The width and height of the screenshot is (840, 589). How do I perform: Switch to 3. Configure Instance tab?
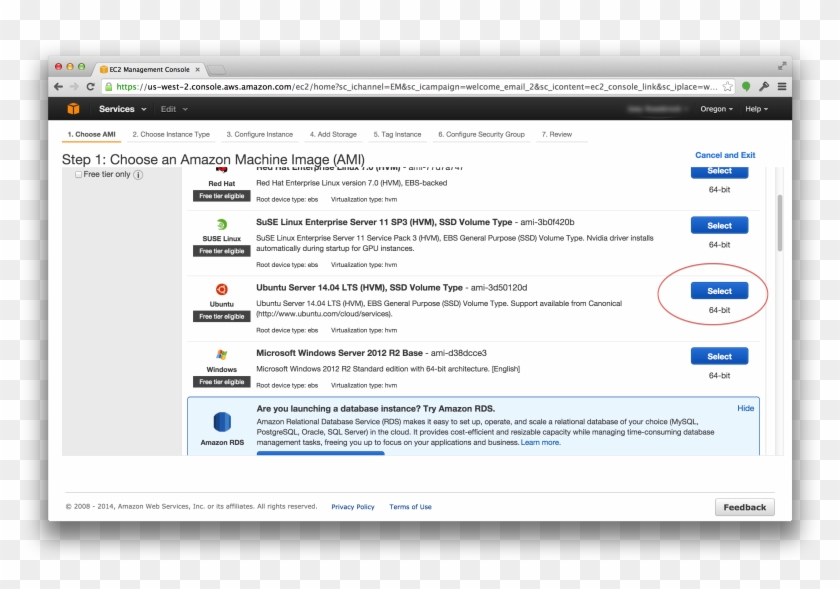pyautogui.click(x=259, y=135)
